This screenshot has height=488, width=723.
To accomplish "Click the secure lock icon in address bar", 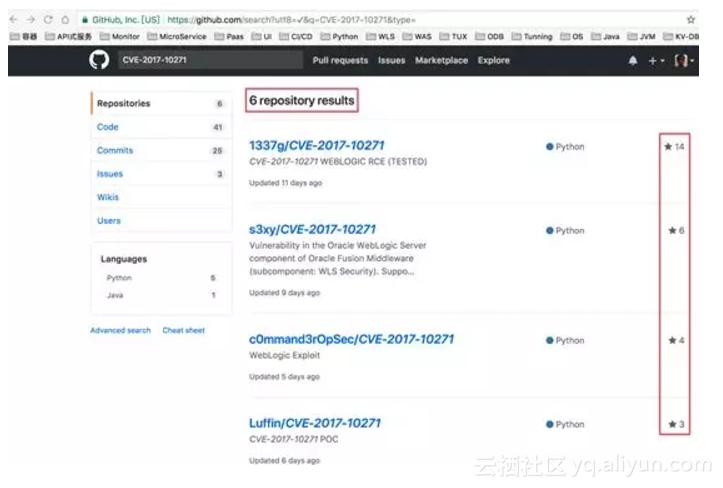I will (84, 20).
